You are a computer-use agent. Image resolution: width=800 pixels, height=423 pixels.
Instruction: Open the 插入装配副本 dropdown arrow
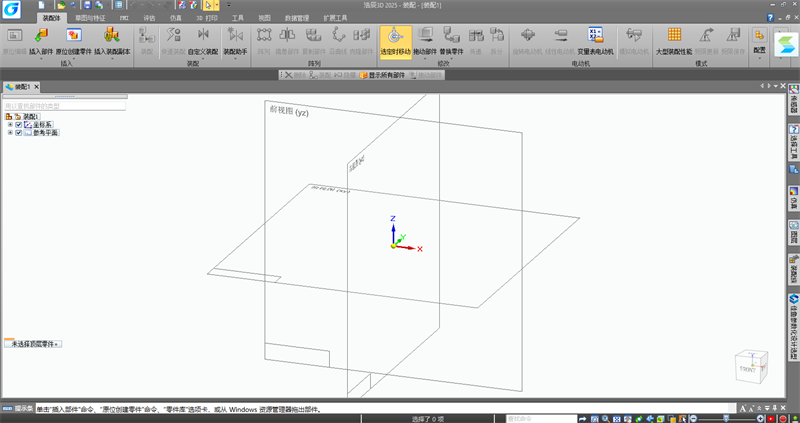point(111,58)
